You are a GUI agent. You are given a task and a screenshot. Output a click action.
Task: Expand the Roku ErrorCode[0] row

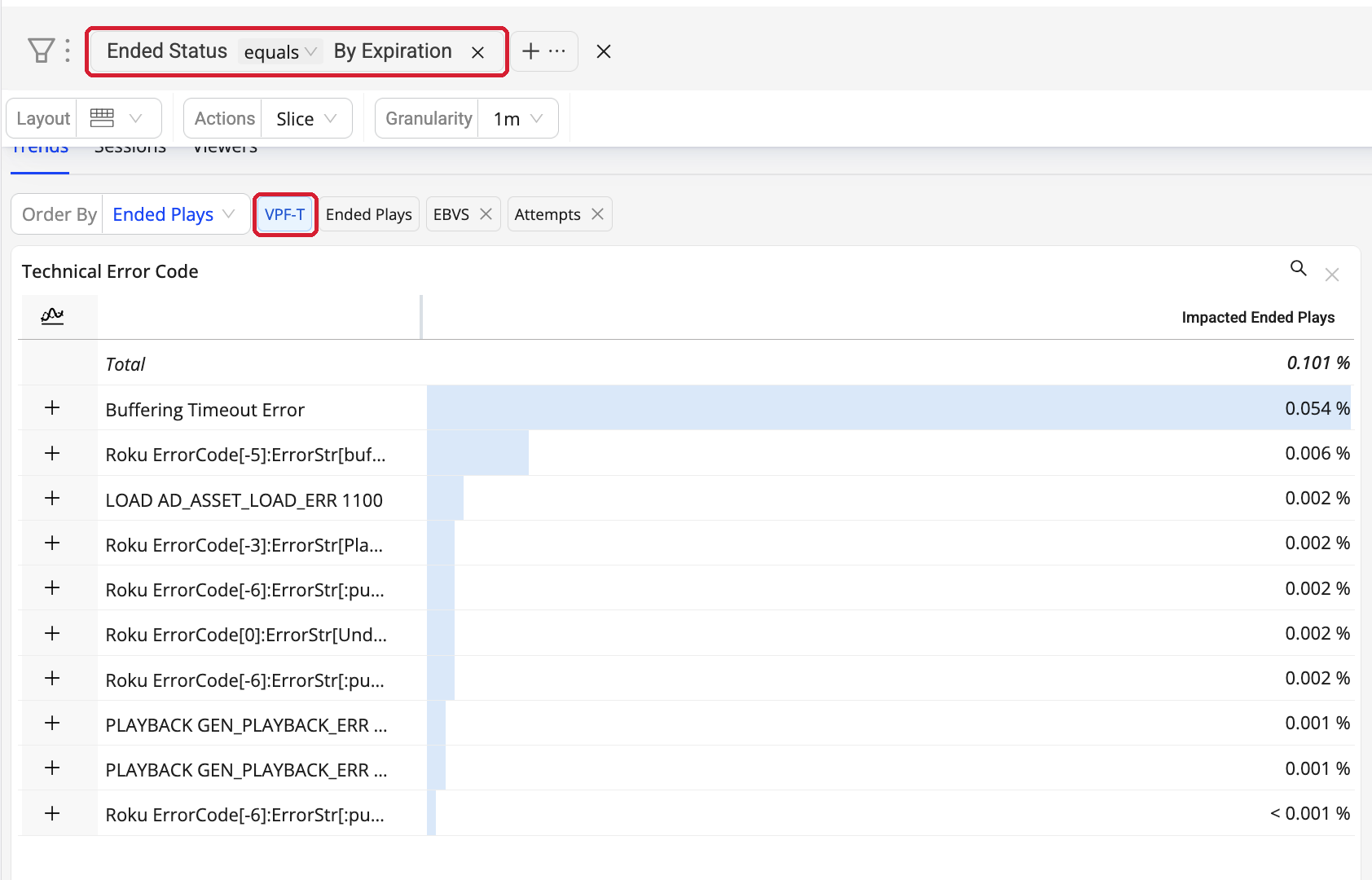click(x=52, y=633)
